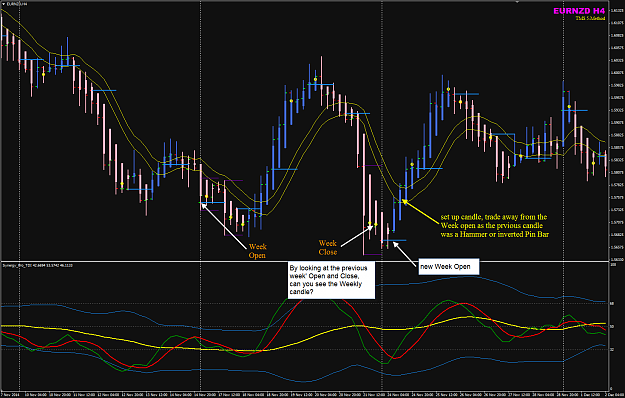The height and width of the screenshot is (398, 625).
Task: Select the yellow set up candle annotation text
Action: [x=494, y=225]
